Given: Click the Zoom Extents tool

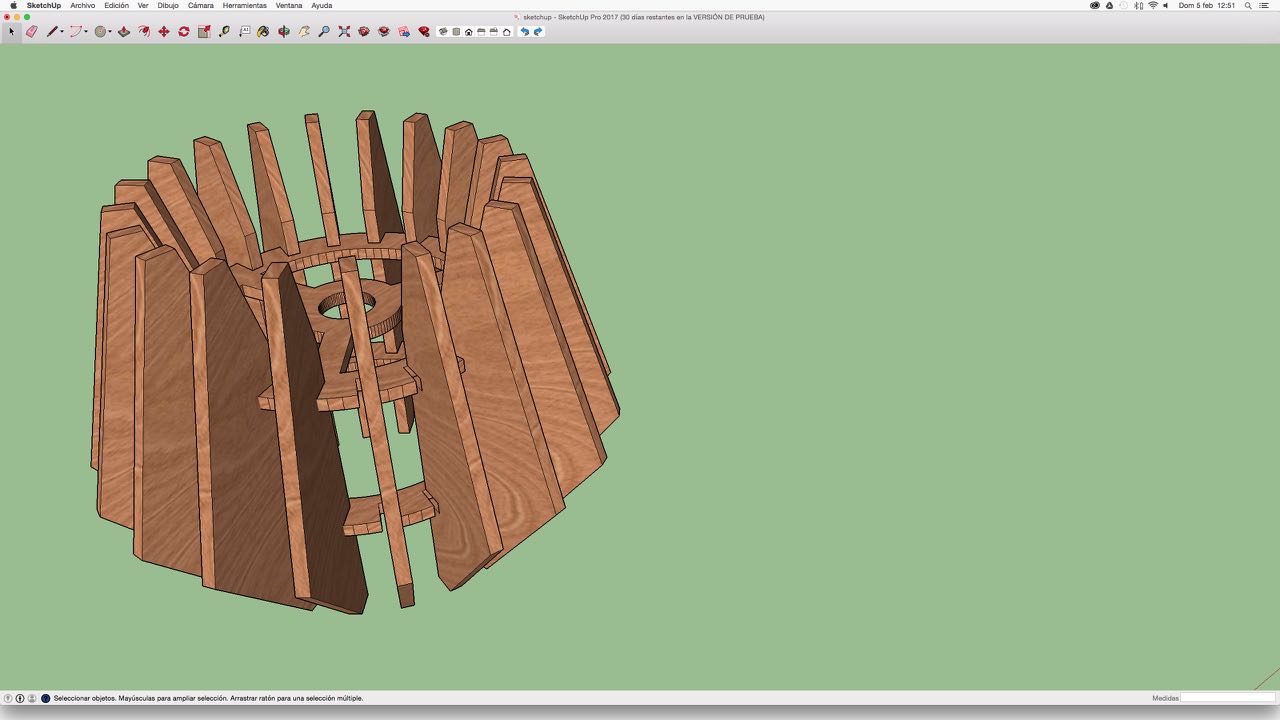Looking at the screenshot, I should pyautogui.click(x=344, y=32).
